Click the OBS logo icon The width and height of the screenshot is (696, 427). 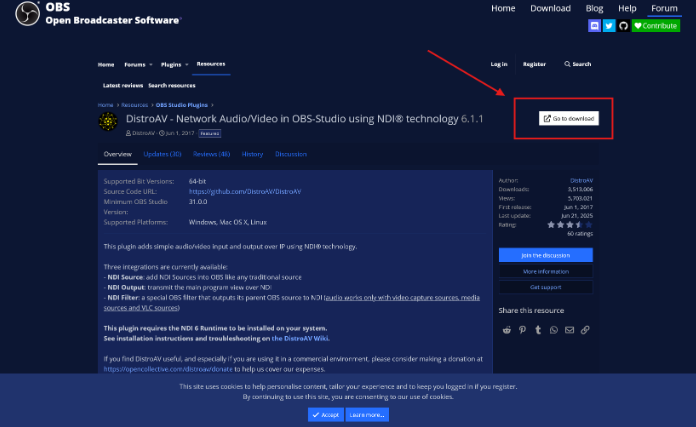28,13
